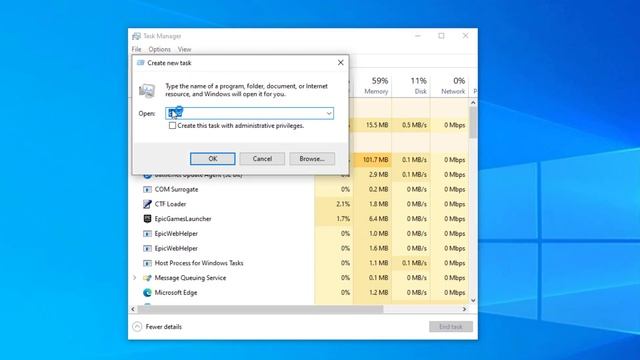Open the dropdown arrow in the Open field
Image resolution: width=640 pixels, height=360 pixels.
[329, 113]
